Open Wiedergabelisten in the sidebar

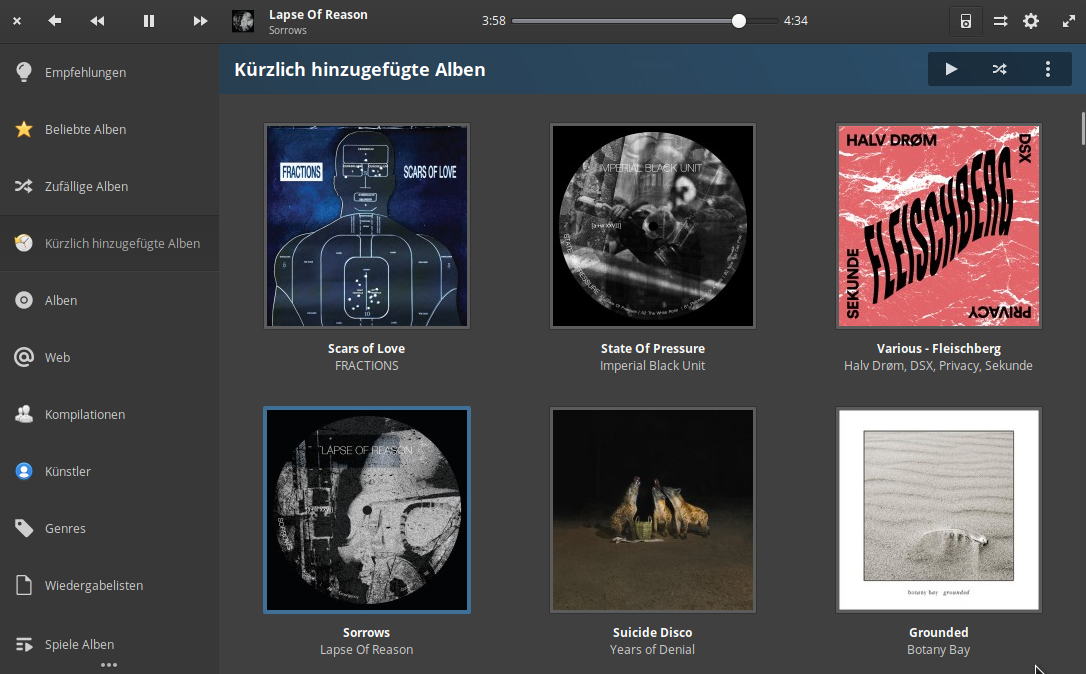pos(109,585)
